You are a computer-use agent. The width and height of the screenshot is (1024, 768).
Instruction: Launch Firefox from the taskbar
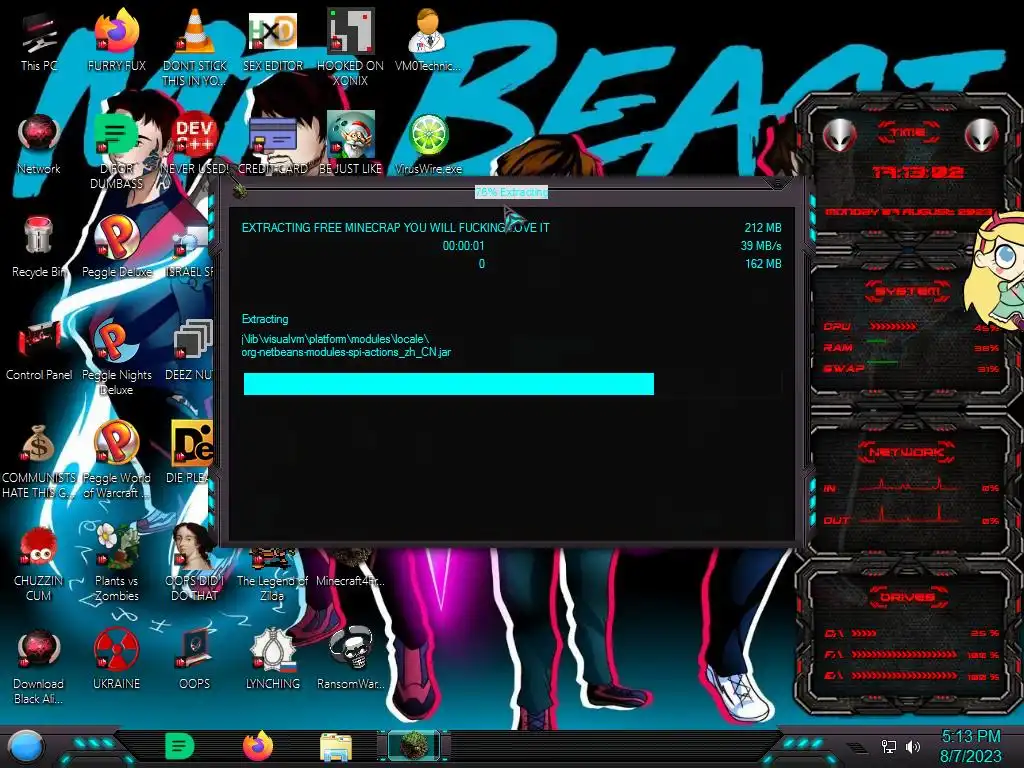pyautogui.click(x=258, y=746)
